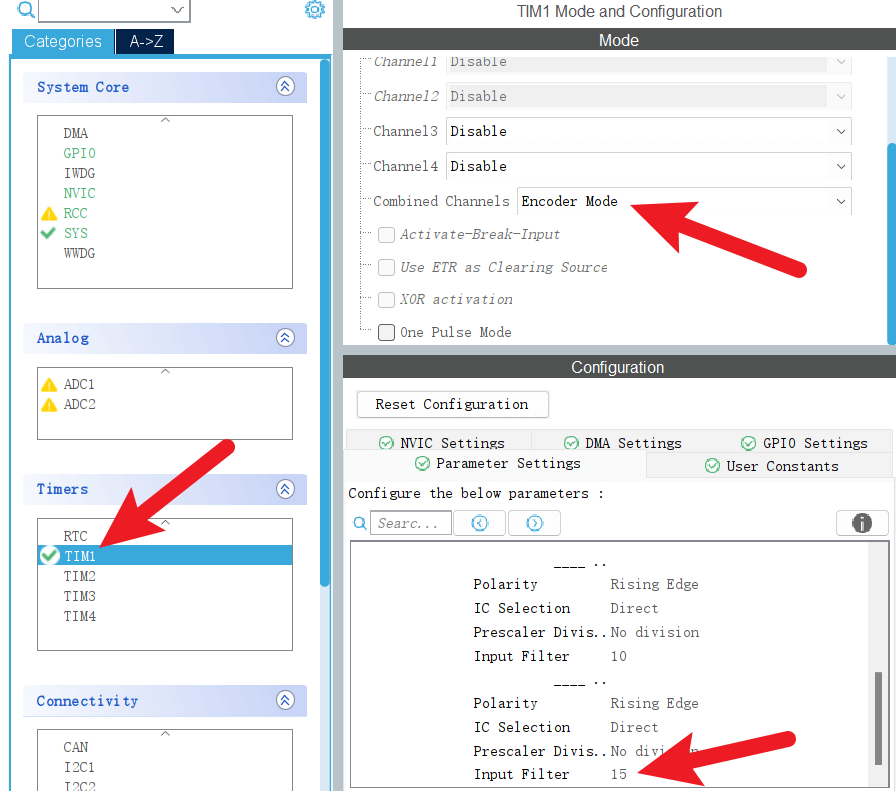Select TIM2 in the Timers list
Viewport: 896px width, 791px height.
(x=80, y=576)
